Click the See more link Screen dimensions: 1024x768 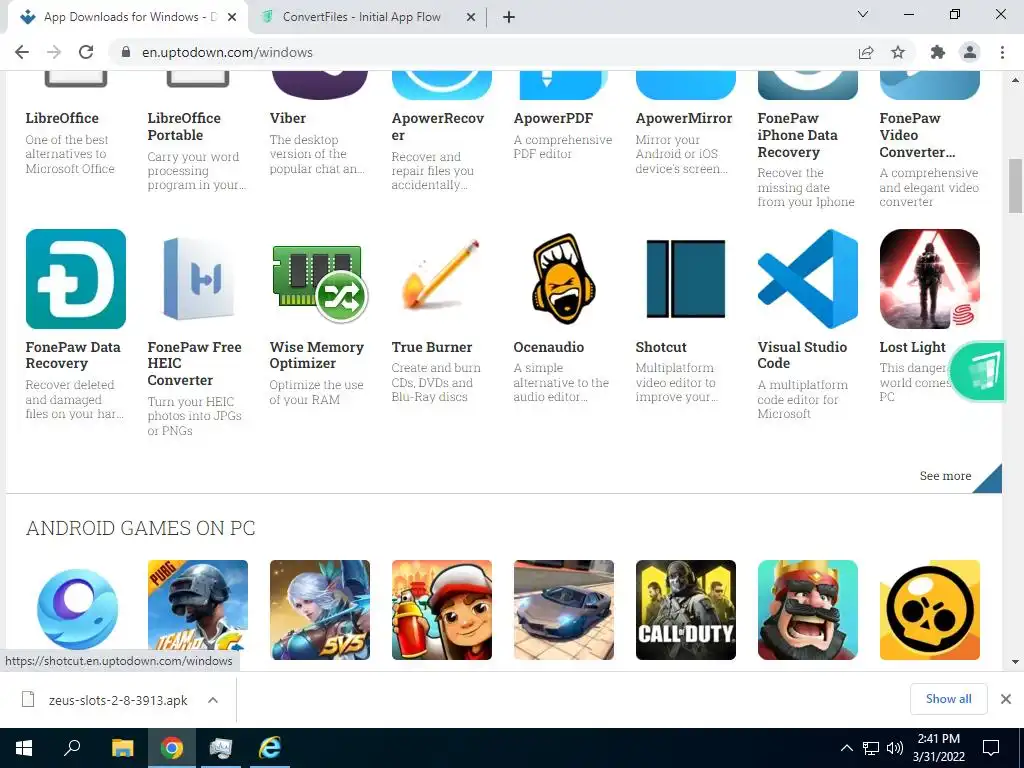tap(945, 476)
